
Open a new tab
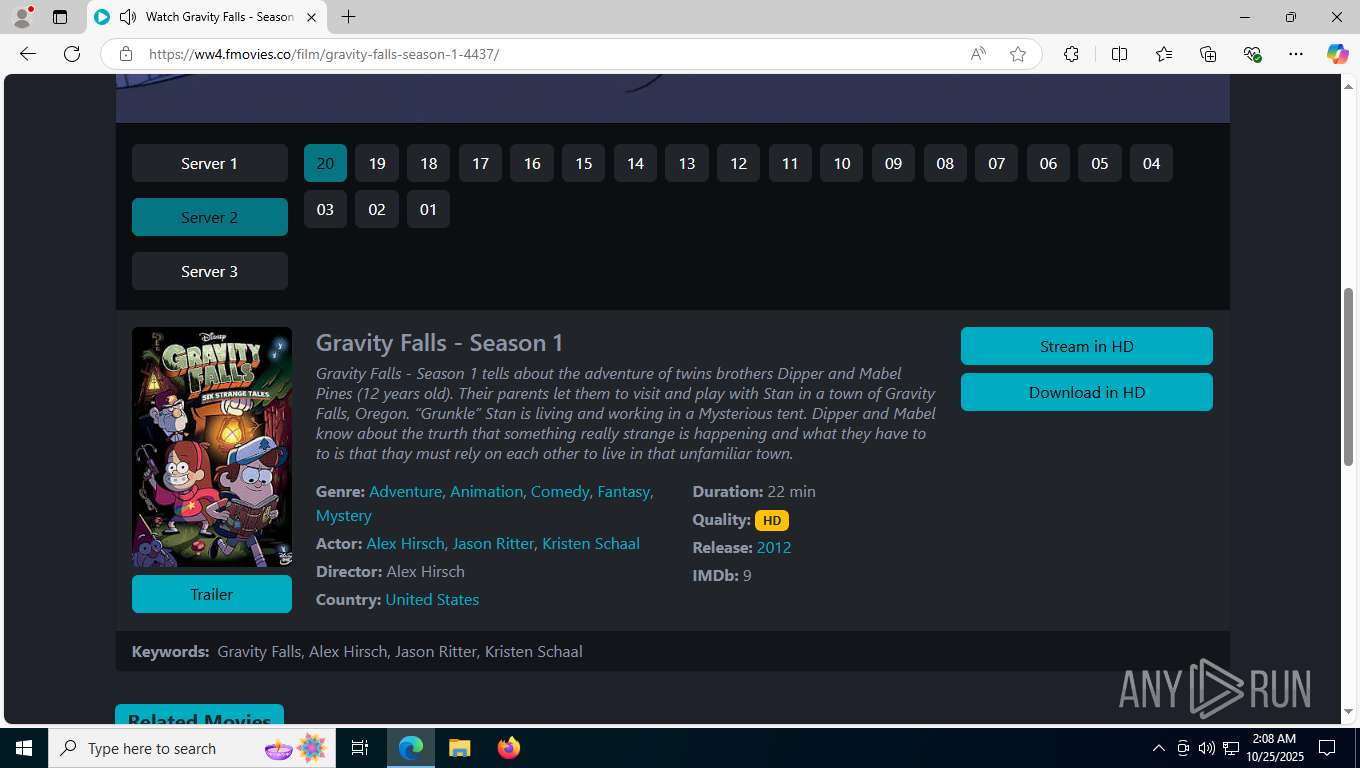(x=348, y=17)
